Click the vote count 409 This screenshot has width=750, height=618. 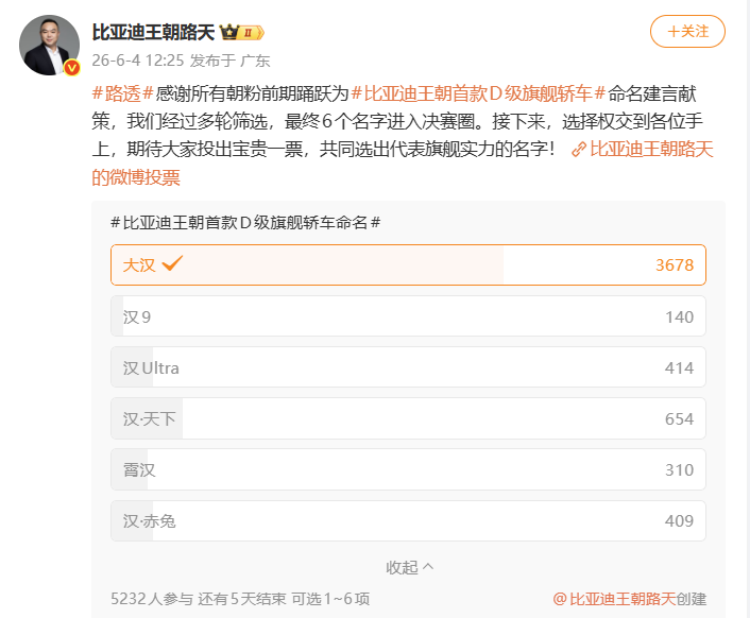[x=679, y=521]
